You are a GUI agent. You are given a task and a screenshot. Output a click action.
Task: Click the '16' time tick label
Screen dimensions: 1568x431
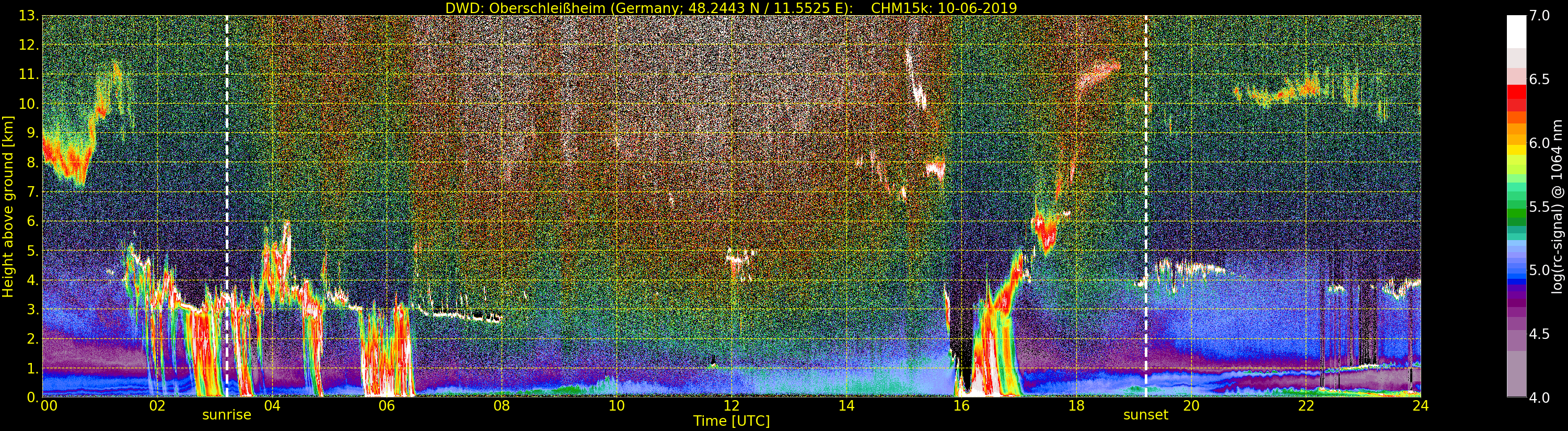pyautogui.click(x=961, y=406)
